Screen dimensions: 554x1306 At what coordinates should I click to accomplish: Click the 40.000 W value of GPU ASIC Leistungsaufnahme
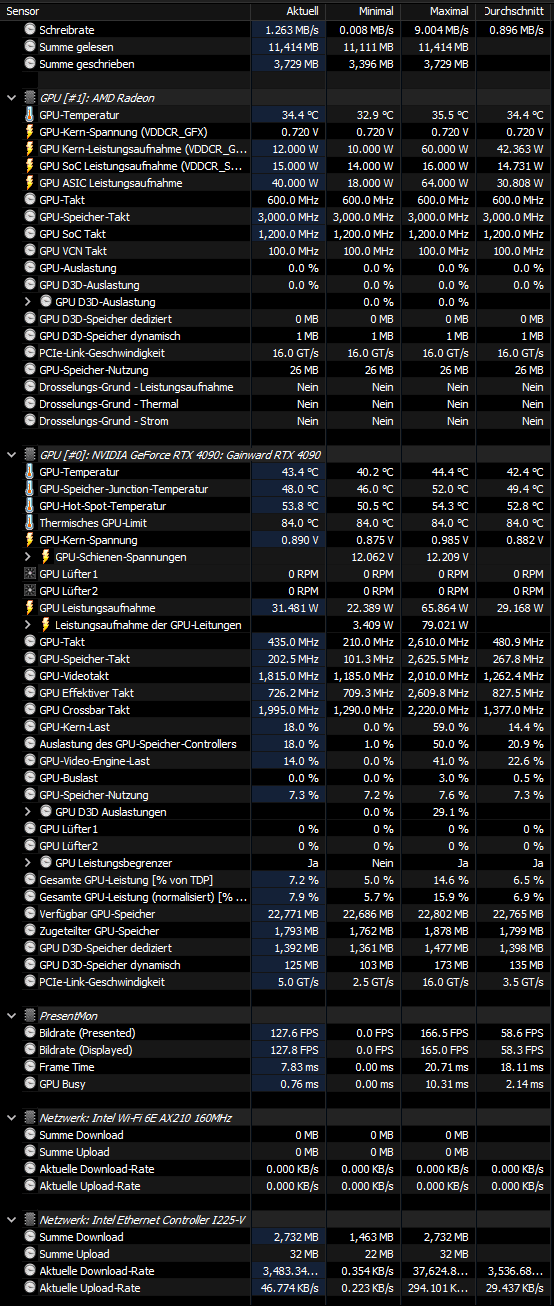tap(296, 183)
